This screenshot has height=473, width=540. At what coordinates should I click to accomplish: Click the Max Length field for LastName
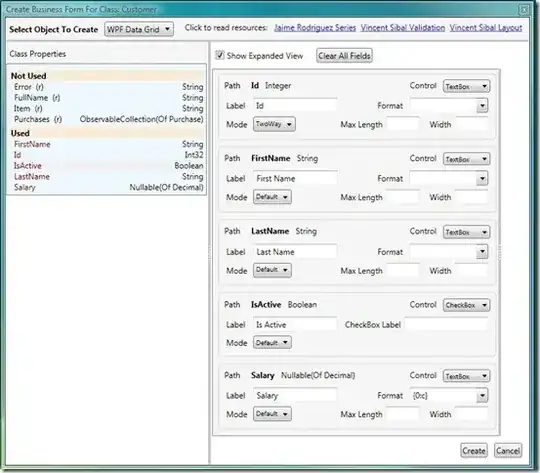tap(403, 271)
